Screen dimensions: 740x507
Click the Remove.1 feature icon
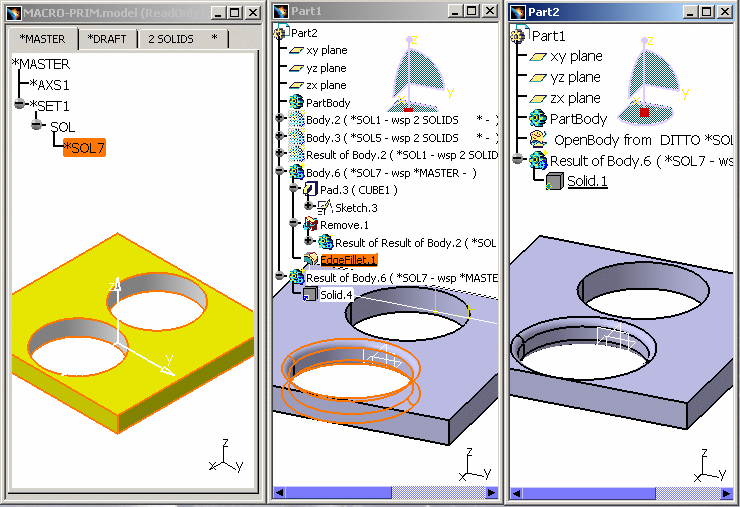pyautogui.click(x=310, y=225)
